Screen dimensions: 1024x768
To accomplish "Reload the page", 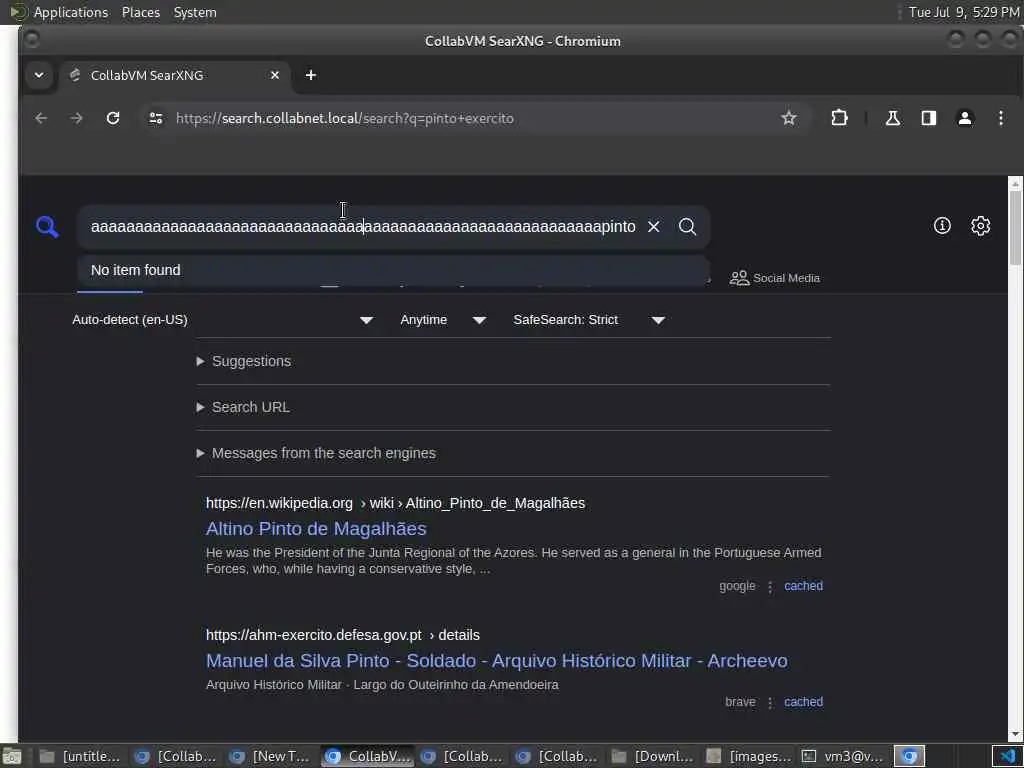I will coord(113,118).
